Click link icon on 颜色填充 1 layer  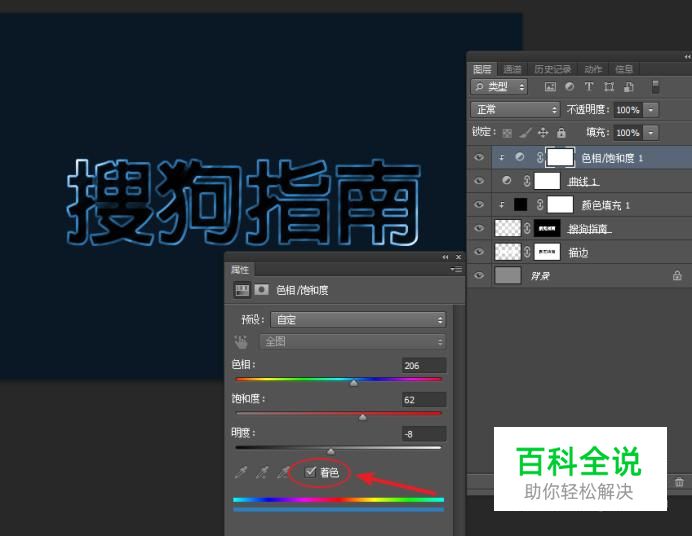coord(540,205)
